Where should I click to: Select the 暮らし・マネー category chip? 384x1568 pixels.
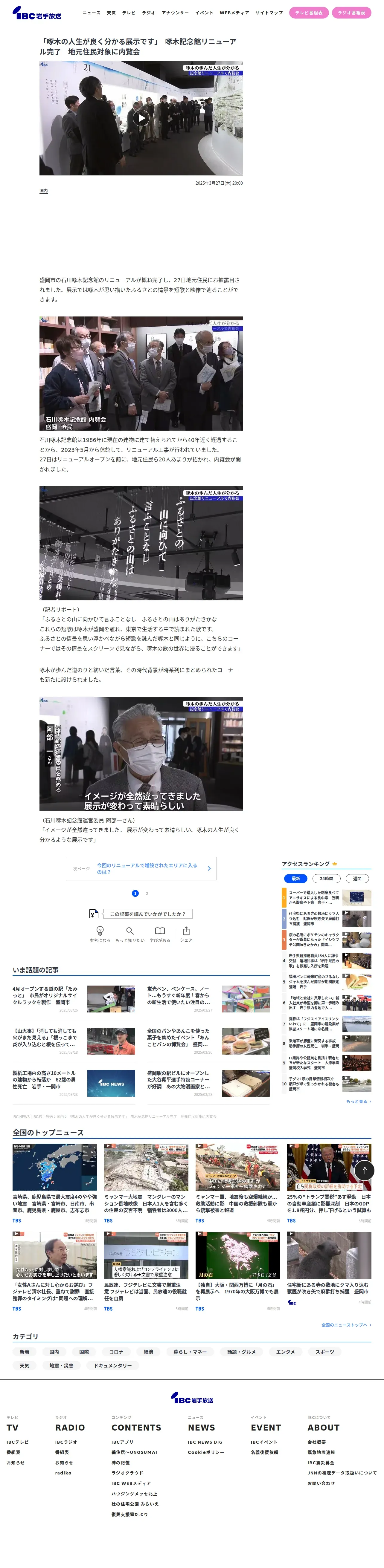(190, 1352)
